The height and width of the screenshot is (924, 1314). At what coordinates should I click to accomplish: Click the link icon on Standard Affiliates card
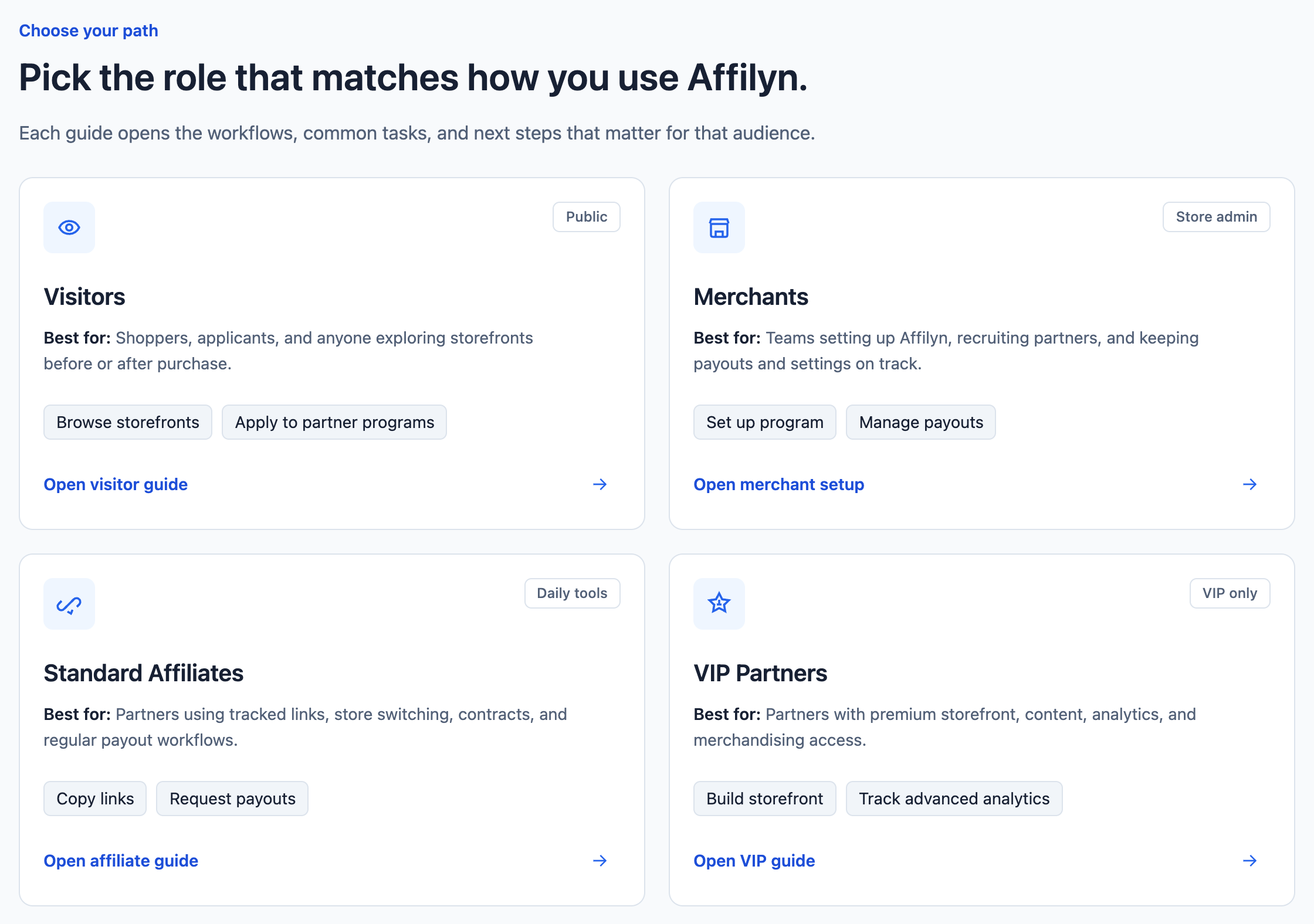pos(69,604)
